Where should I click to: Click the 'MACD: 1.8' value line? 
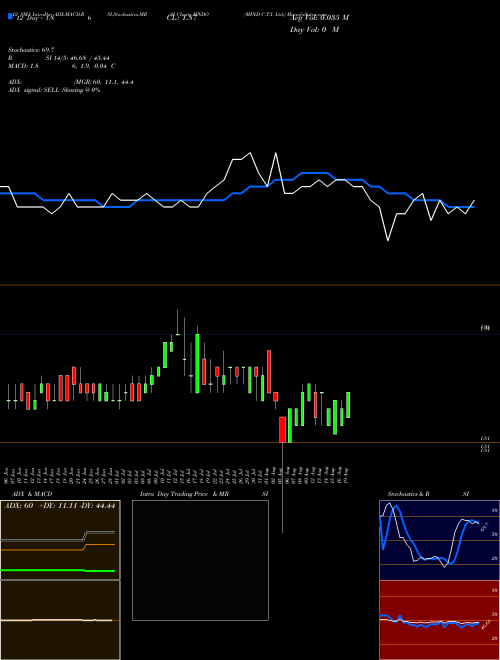click(x=61, y=66)
